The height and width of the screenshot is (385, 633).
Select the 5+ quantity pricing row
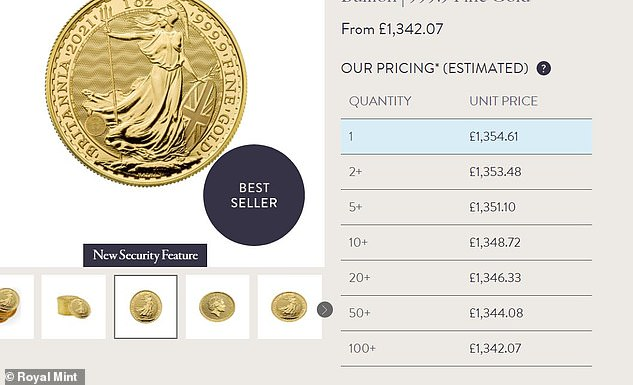(x=466, y=207)
